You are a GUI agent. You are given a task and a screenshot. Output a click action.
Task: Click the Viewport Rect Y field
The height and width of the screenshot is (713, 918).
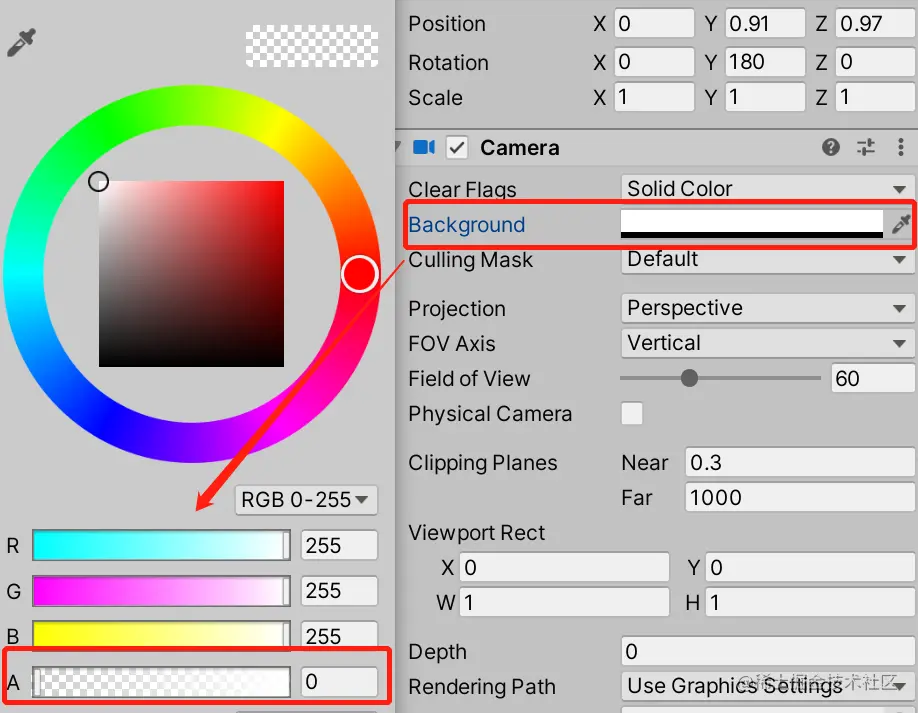click(810, 567)
